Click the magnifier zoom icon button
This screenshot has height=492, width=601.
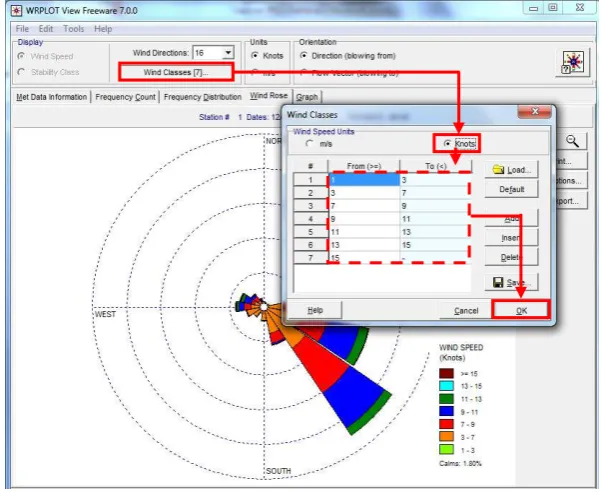coord(572,141)
